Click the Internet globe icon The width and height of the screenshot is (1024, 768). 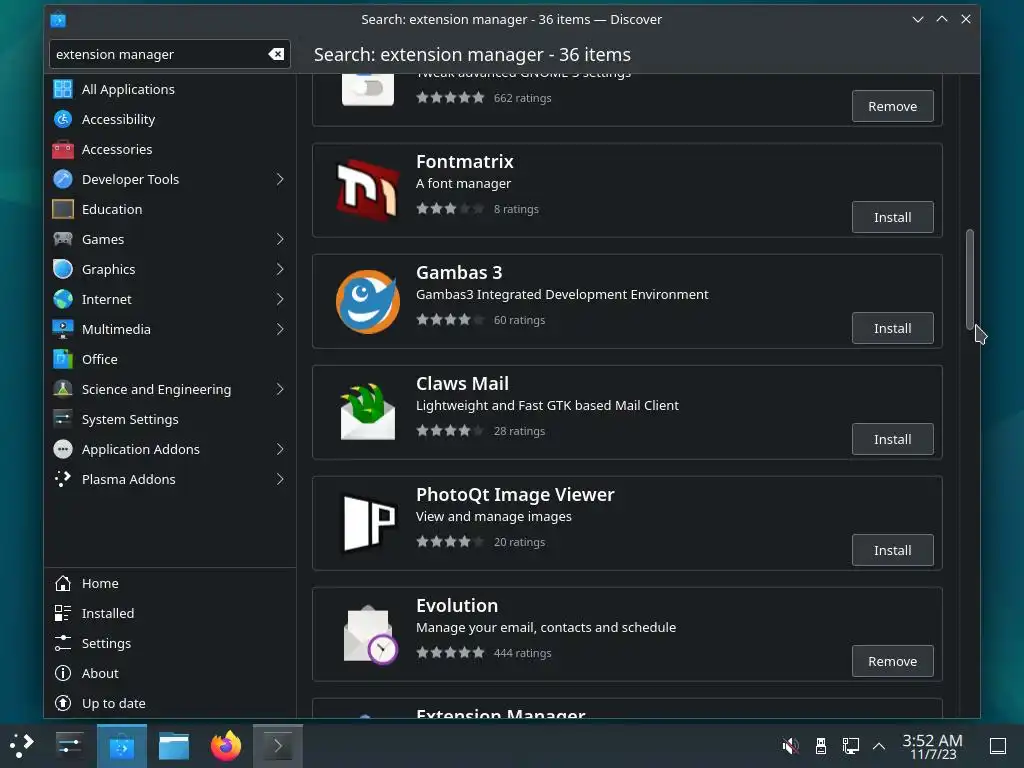(63, 299)
